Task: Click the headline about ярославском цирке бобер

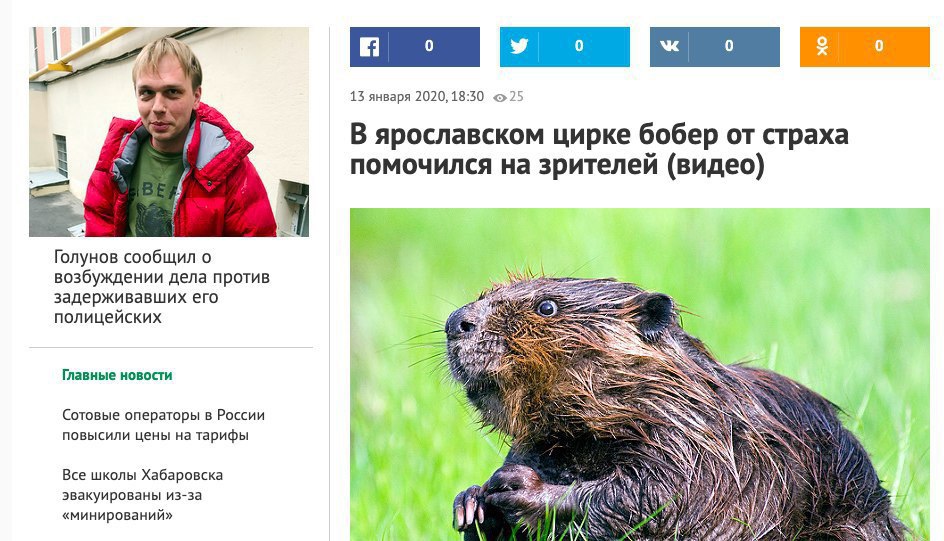Action: point(599,149)
